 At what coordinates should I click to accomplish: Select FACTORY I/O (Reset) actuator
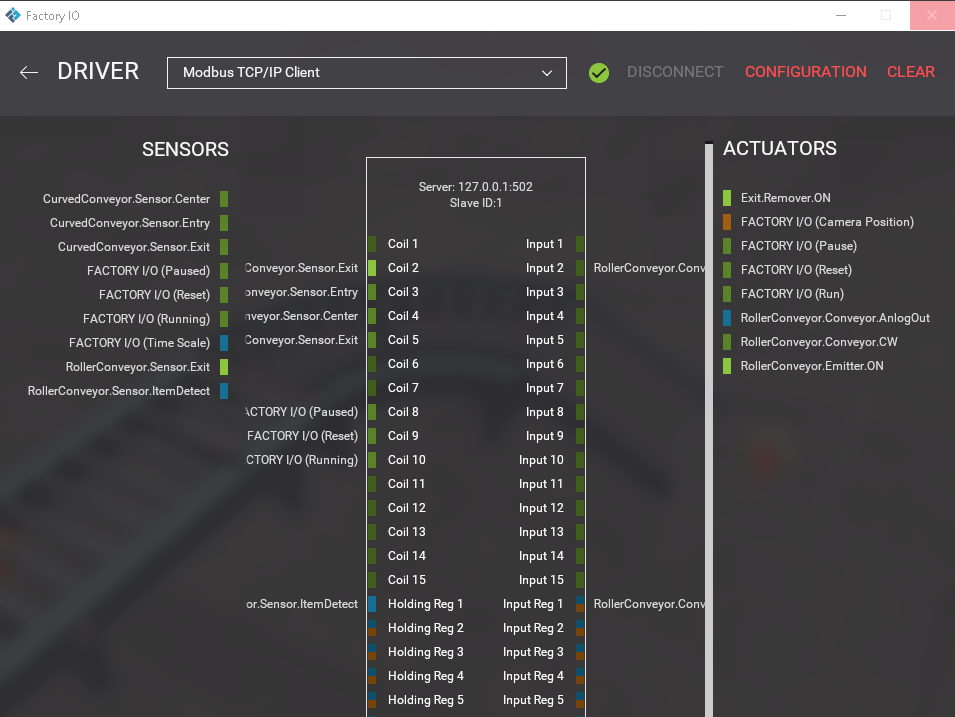coord(796,270)
